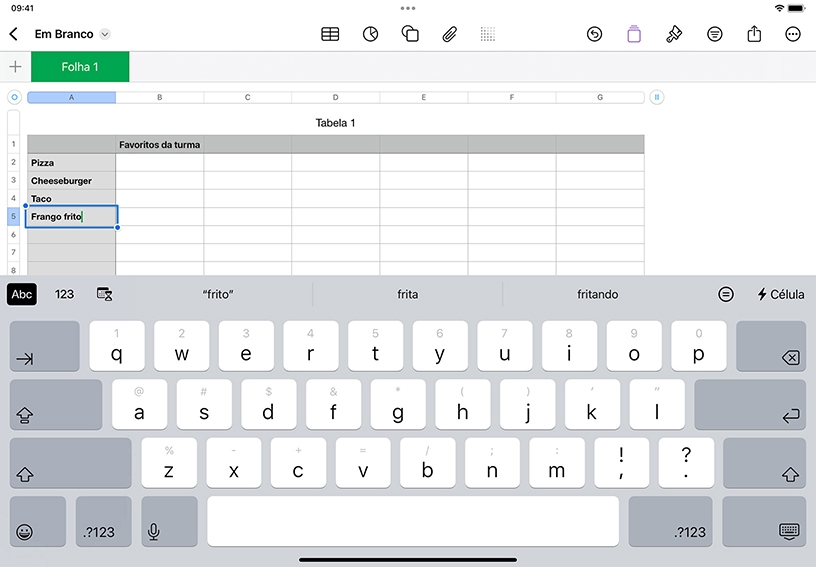This screenshot has height=567, width=816.
Task: Hide the keyboard with dismiss key
Action: coord(764,521)
